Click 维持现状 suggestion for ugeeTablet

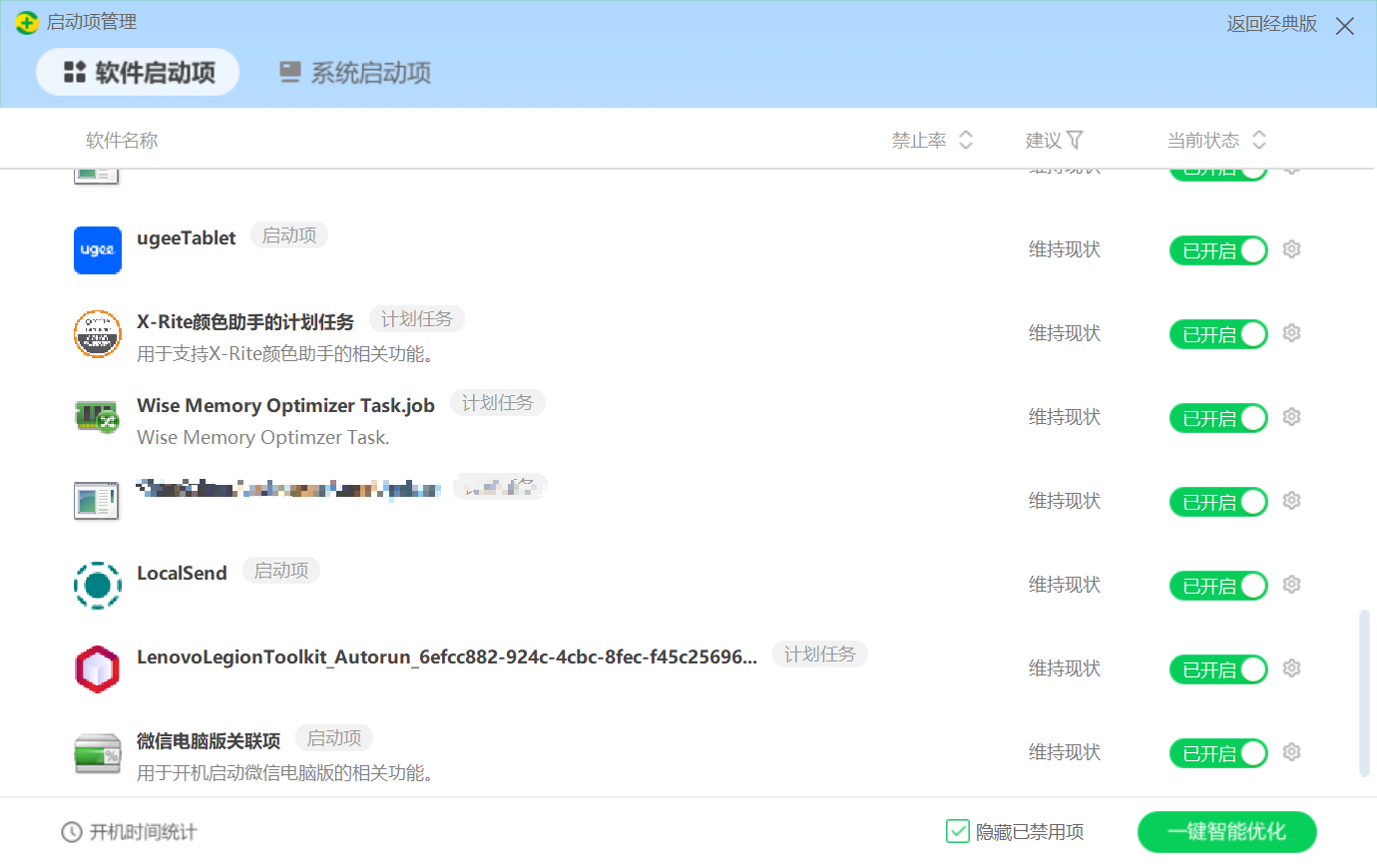(1065, 249)
